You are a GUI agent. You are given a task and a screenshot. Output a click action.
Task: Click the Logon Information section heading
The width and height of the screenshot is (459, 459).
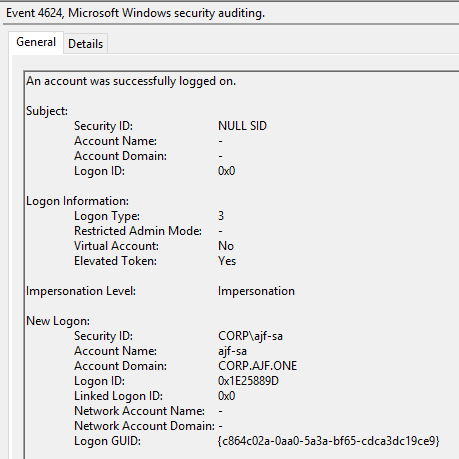tap(77, 201)
